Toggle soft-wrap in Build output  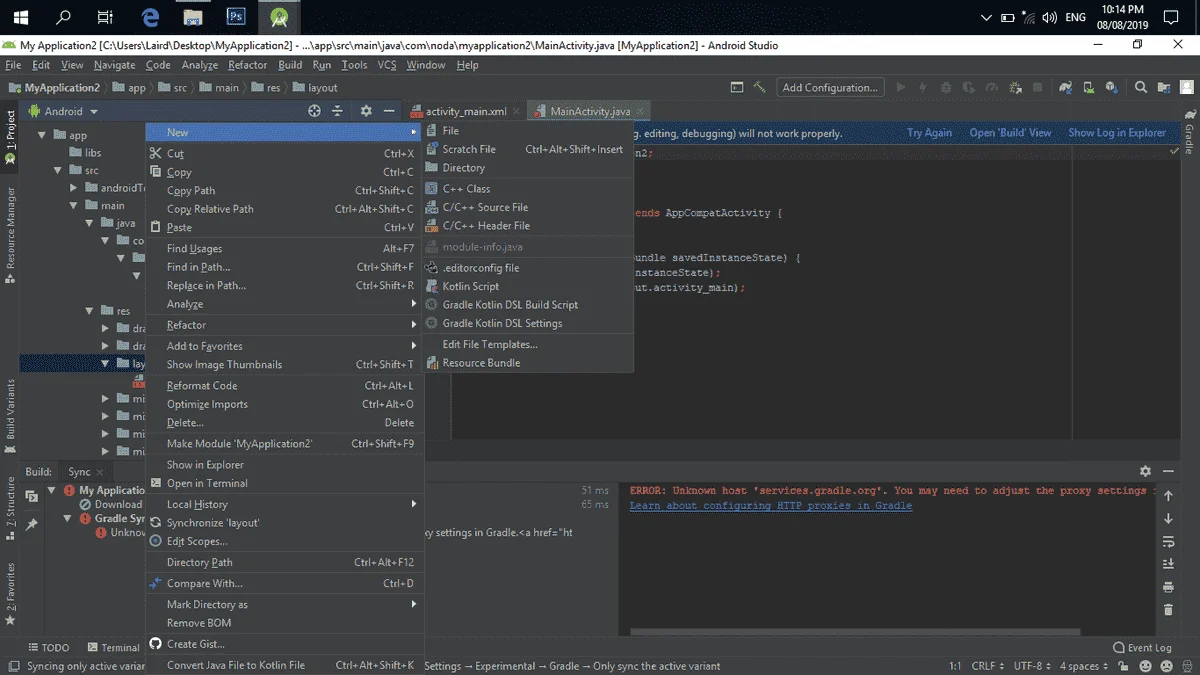coord(1168,541)
